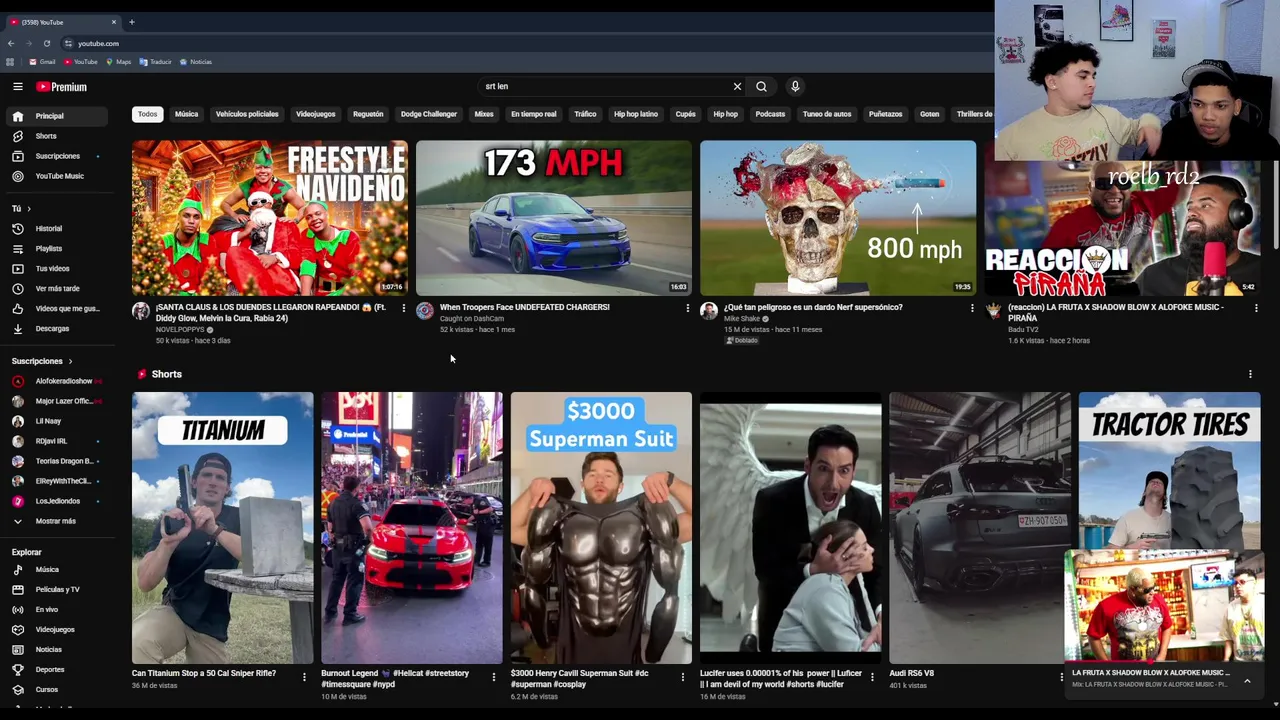Open En vivo under Explorar

[x=56, y=609]
